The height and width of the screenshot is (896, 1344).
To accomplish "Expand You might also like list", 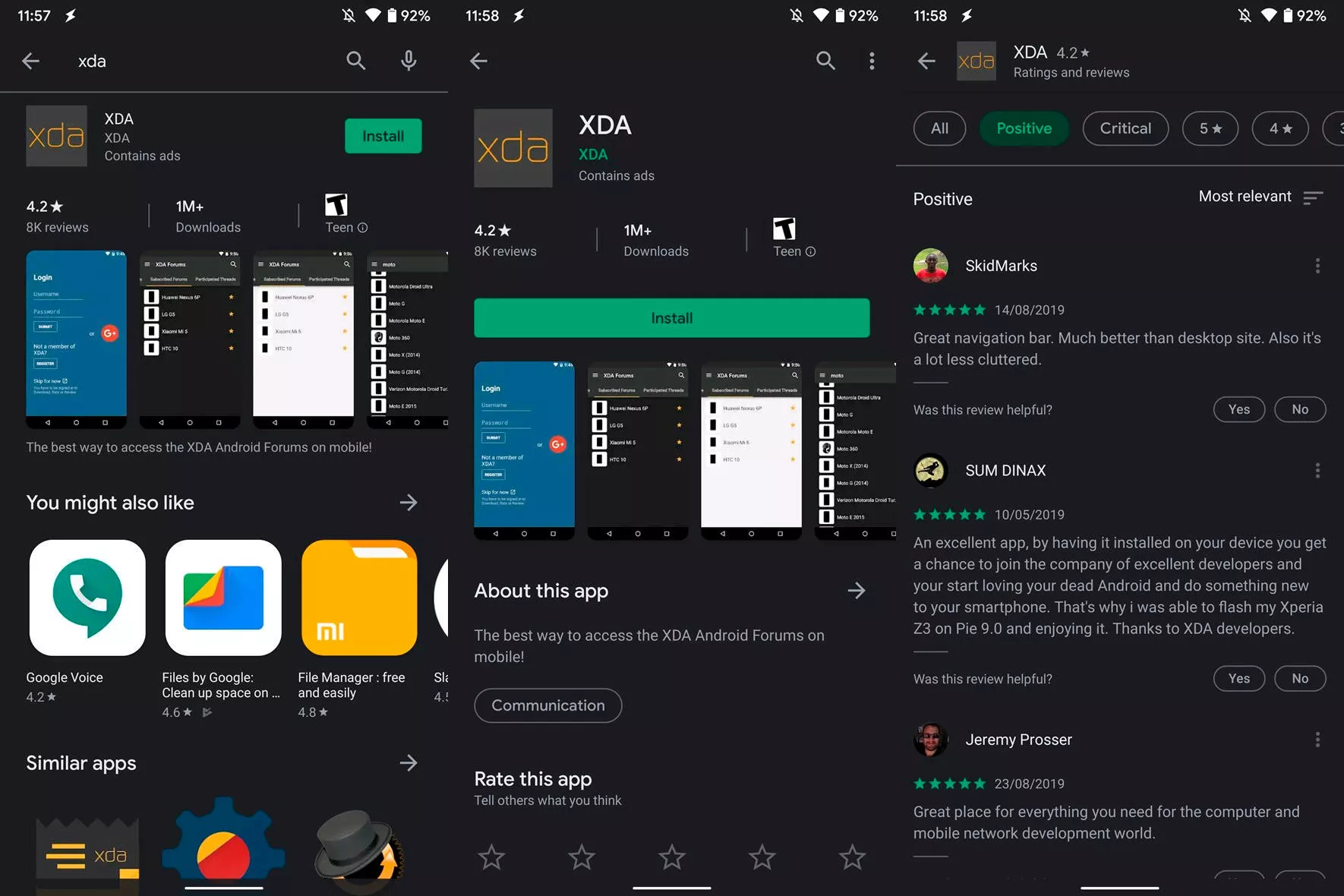I will click(409, 503).
